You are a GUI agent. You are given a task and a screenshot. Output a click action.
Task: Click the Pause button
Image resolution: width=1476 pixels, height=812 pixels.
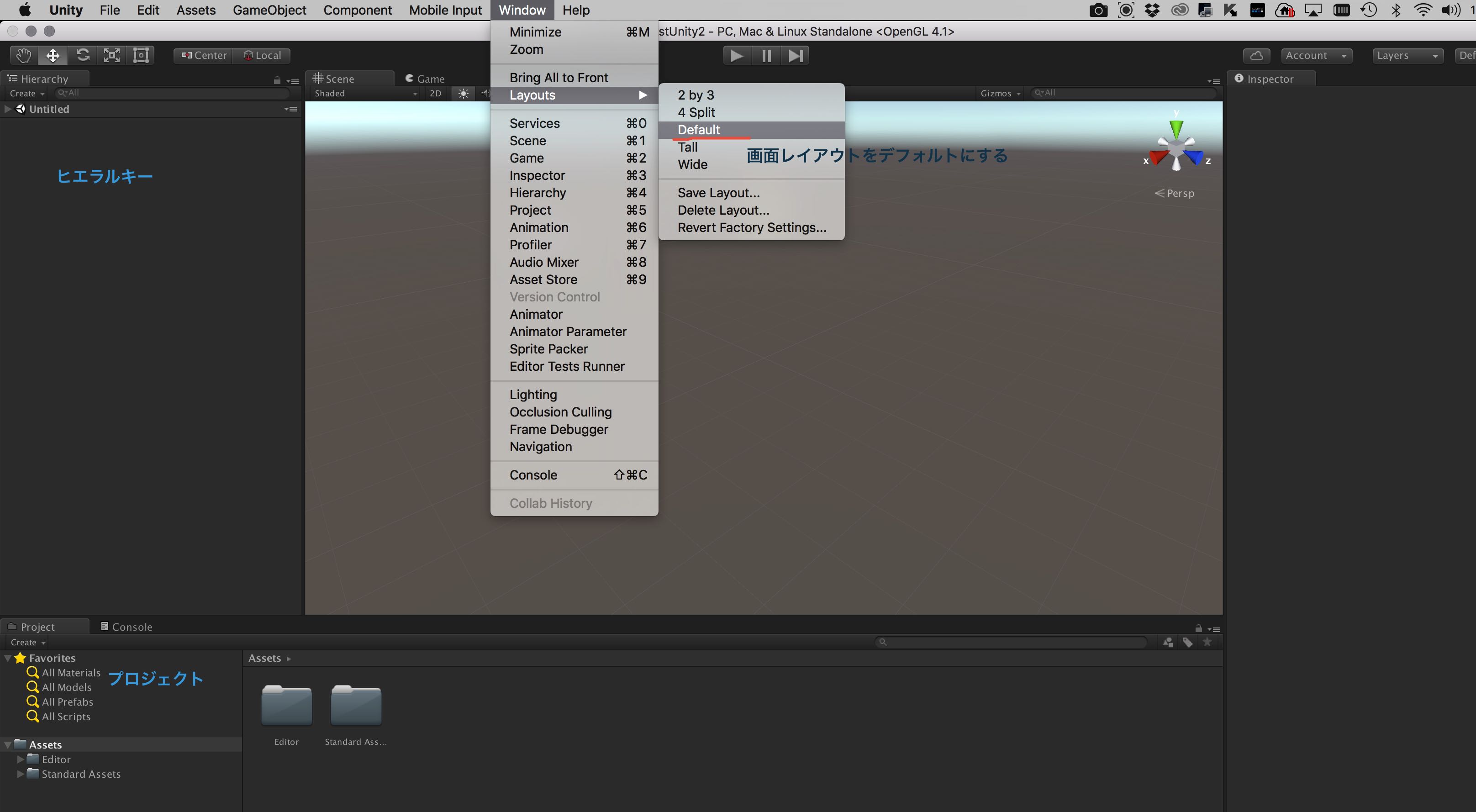pyautogui.click(x=766, y=56)
